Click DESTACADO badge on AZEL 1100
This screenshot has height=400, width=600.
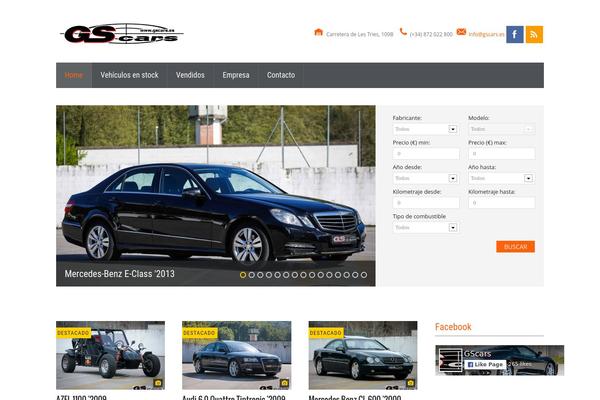coord(73,333)
